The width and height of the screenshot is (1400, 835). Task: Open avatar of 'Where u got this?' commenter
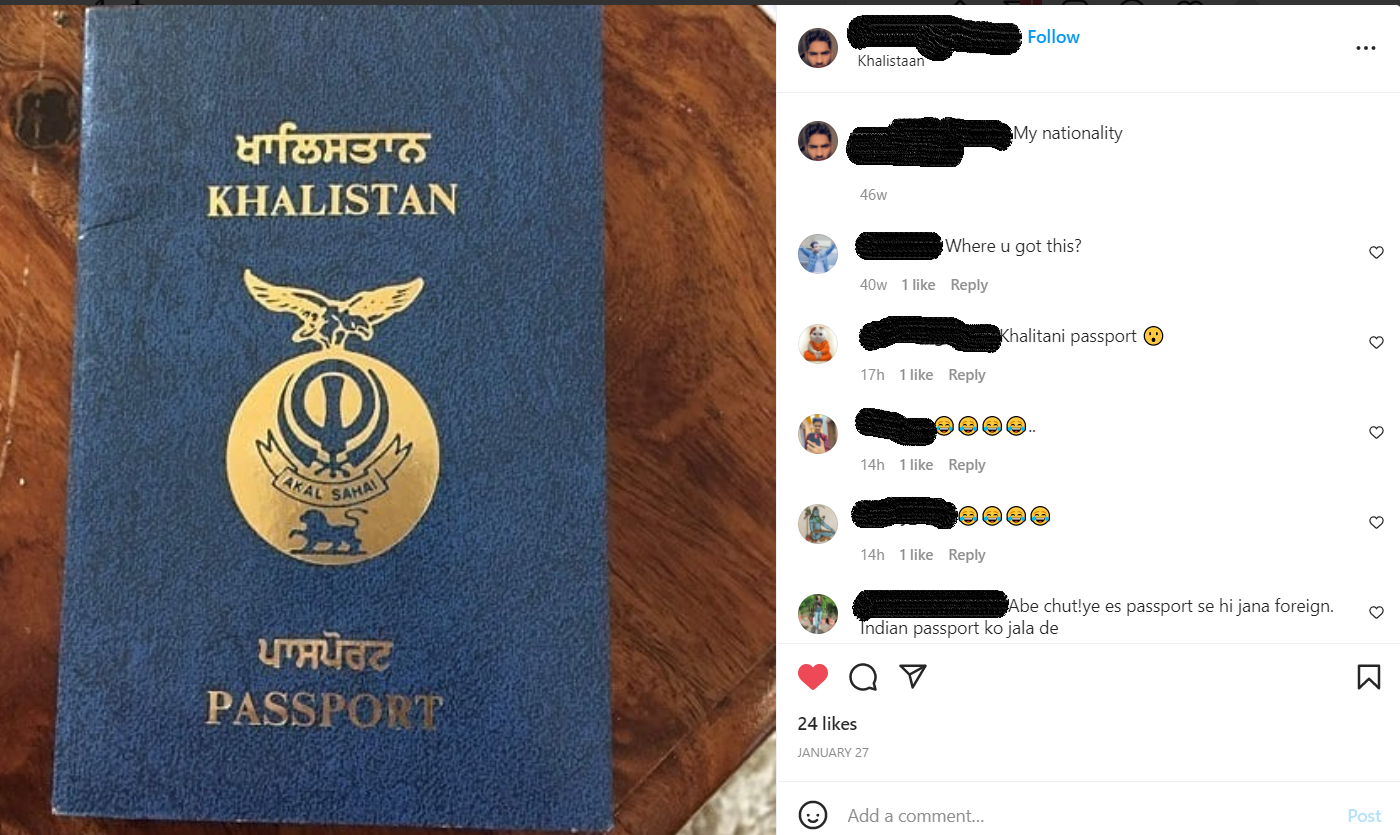pyautogui.click(x=818, y=254)
